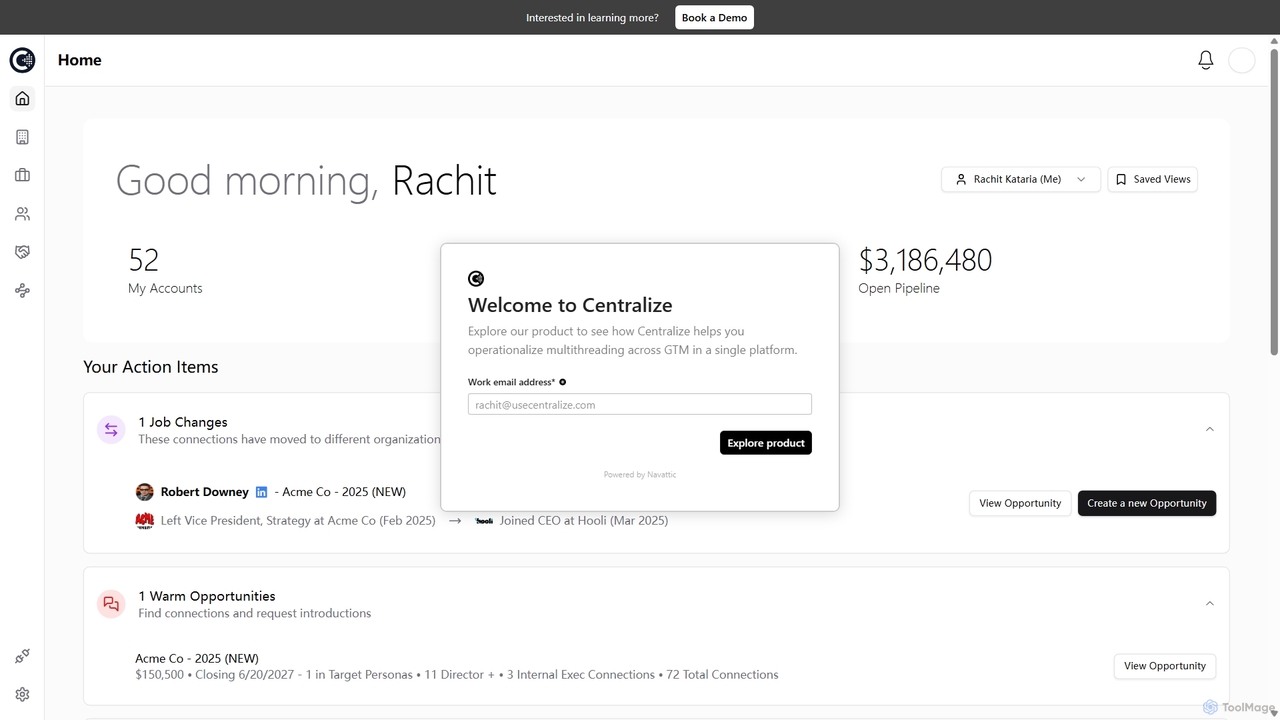The height and width of the screenshot is (720, 1280).
Task: Open the briefcase Opportunities icon in sidebar
Action: (x=22, y=175)
